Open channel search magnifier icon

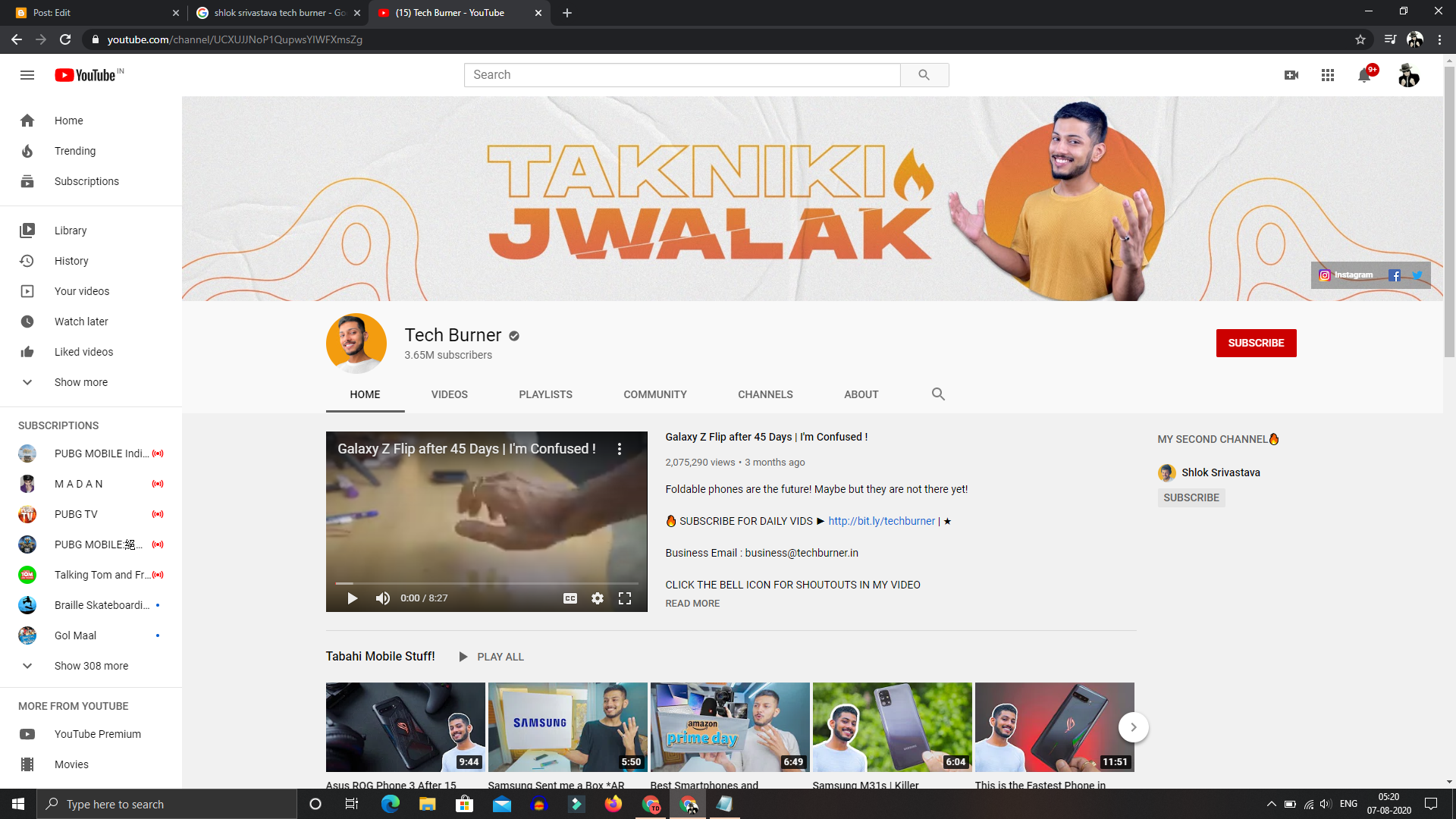tap(938, 394)
